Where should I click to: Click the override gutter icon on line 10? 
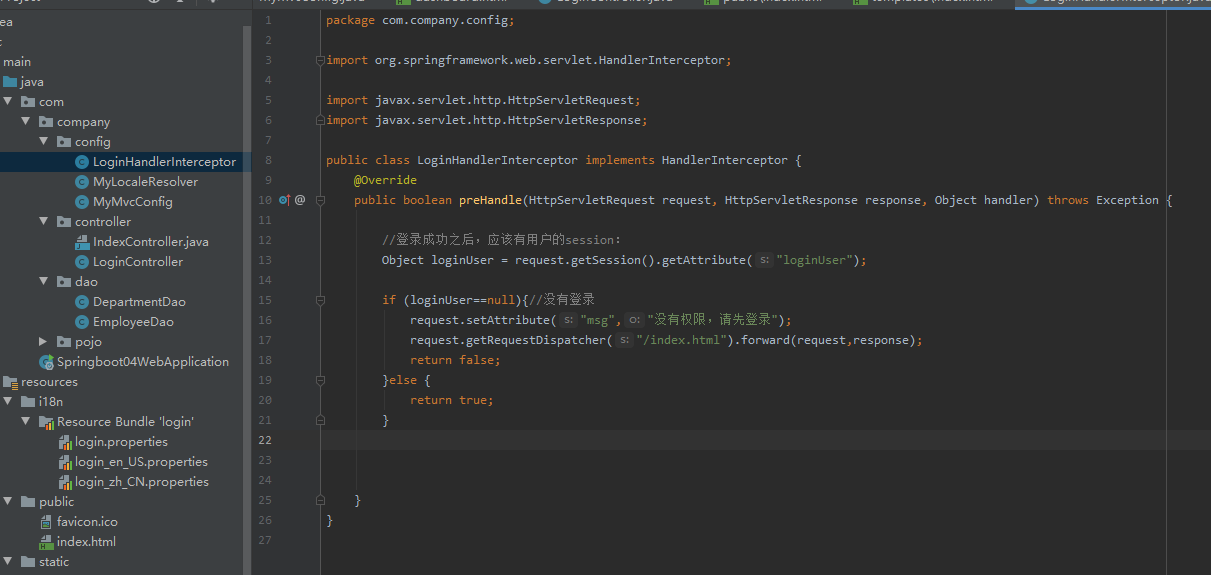pyautogui.click(x=284, y=200)
